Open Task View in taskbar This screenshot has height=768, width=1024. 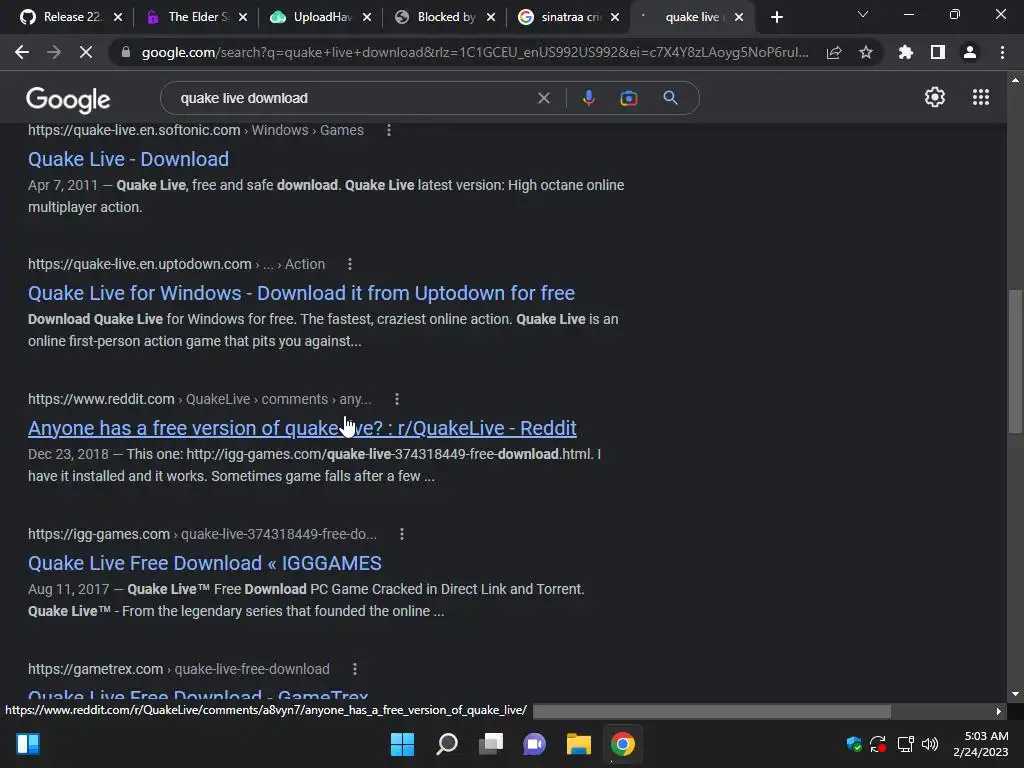click(491, 744)
